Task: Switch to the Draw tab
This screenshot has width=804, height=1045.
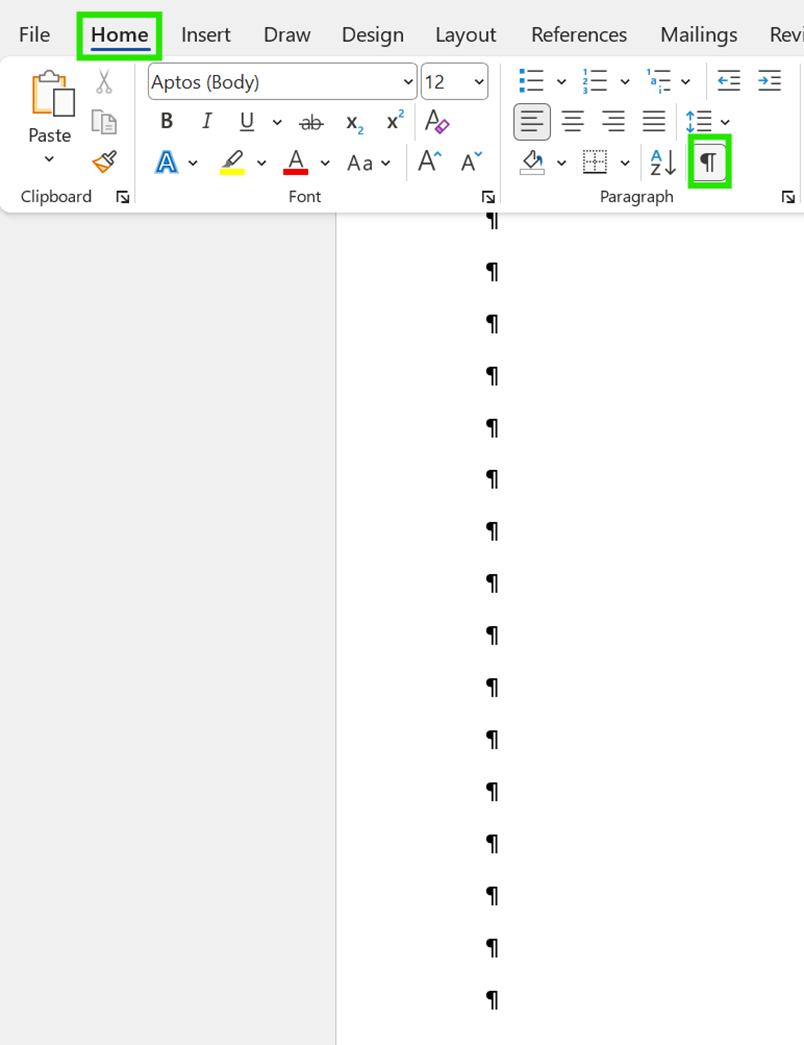Action: 287,35
